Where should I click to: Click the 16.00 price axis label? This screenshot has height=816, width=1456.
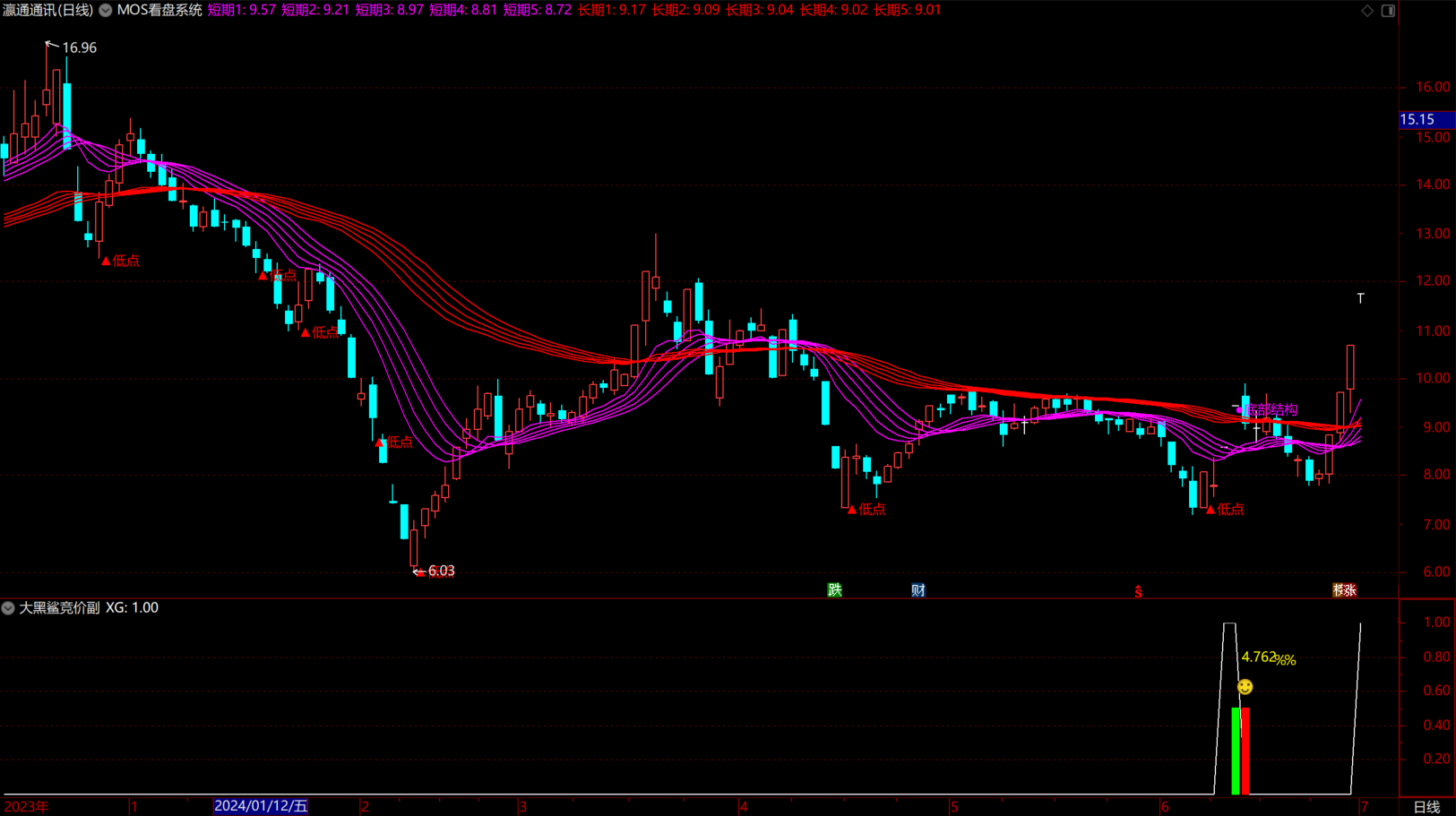point(1433,88)
